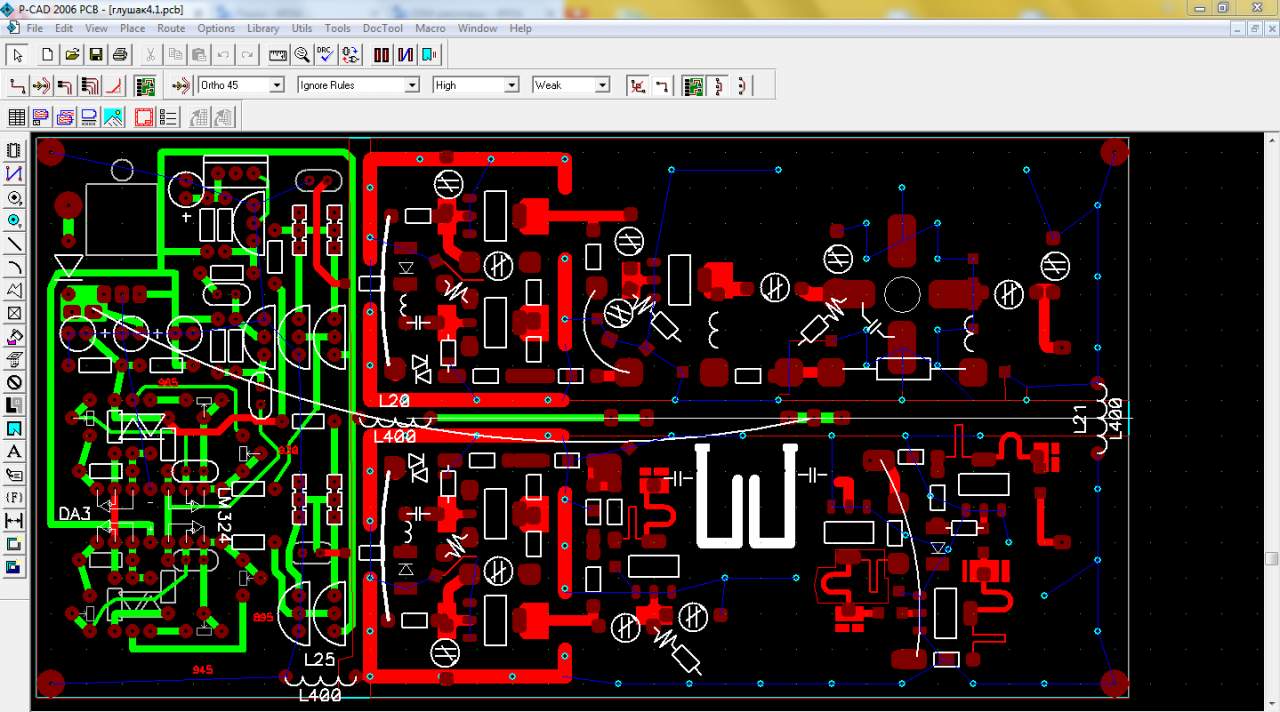Expand the Ignore Rules dropdown

411,86
